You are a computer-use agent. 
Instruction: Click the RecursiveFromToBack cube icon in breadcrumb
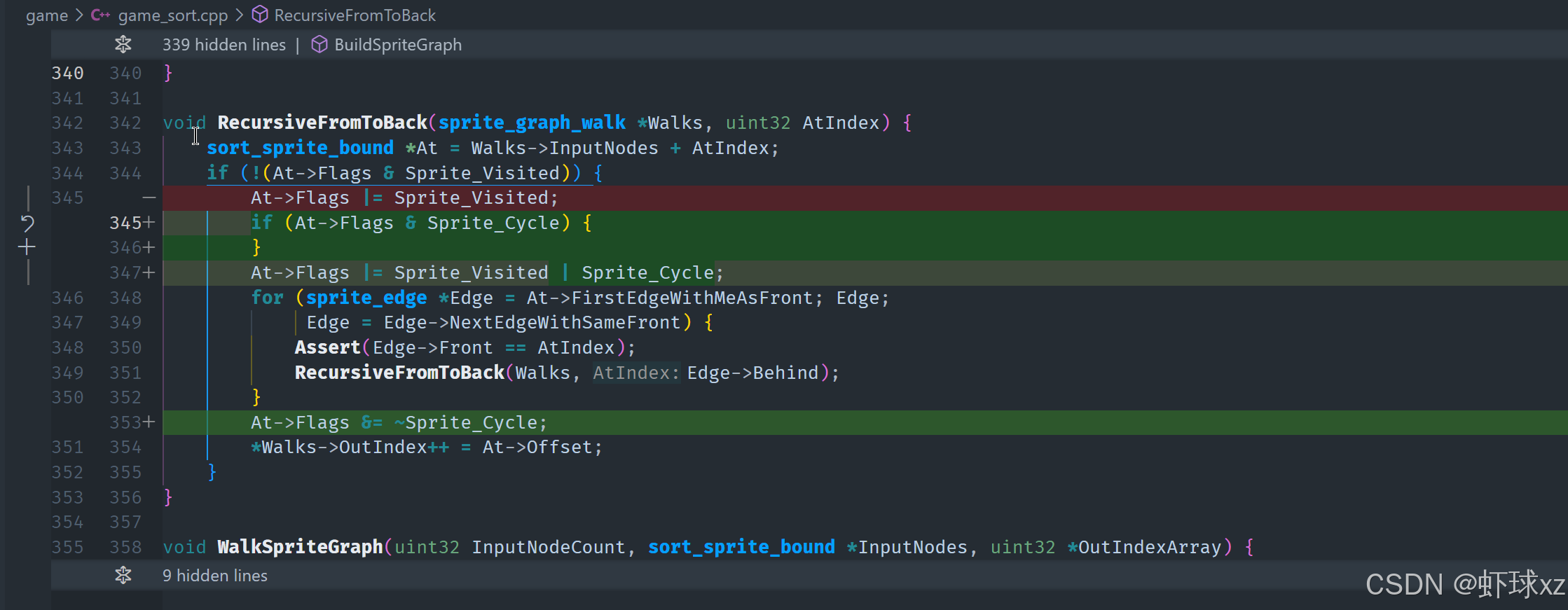pyautogui.click(x=260, y=15)
